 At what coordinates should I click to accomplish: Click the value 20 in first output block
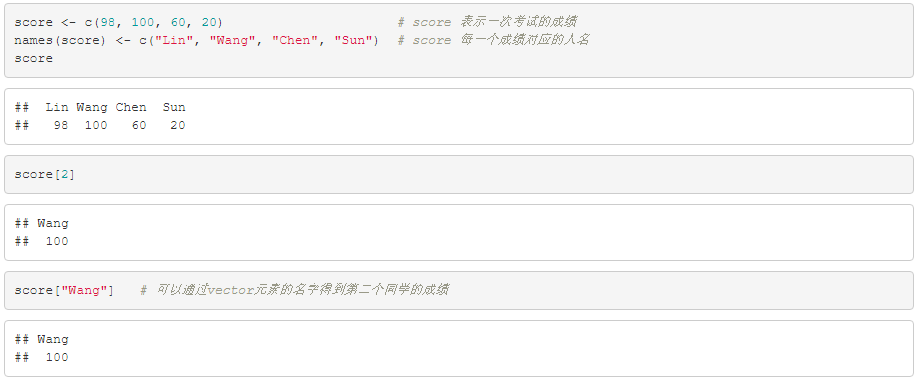pos(178,125)
